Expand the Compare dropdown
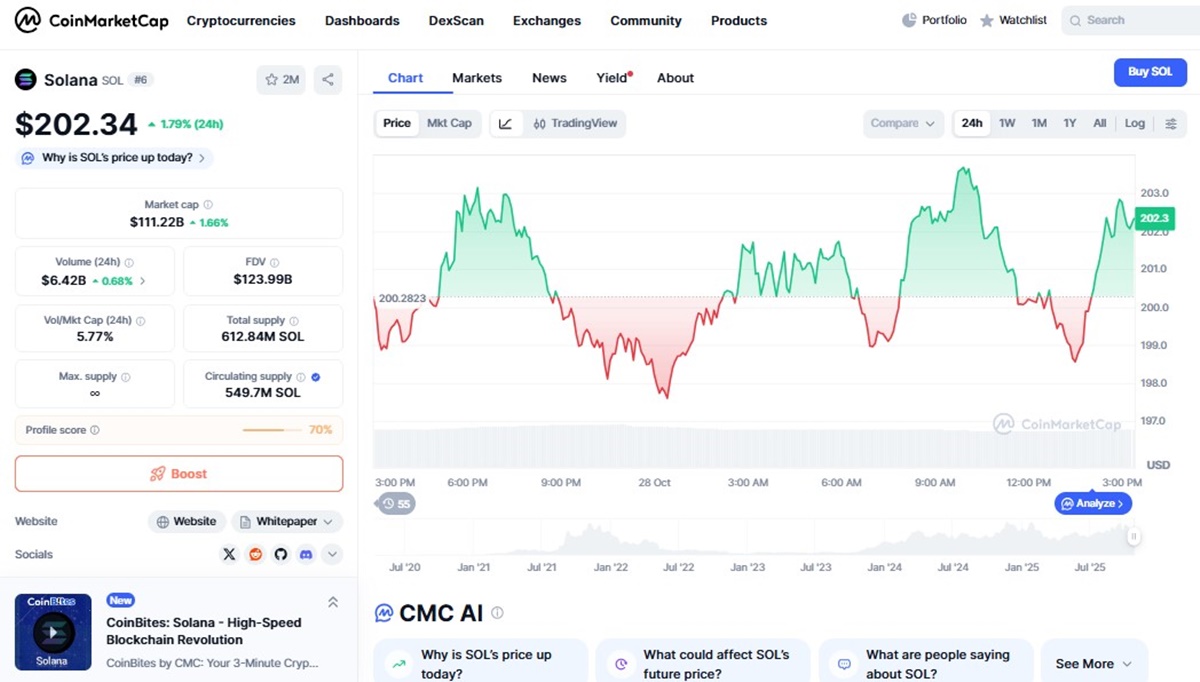 pyautogui.click(x=903, y=124)
